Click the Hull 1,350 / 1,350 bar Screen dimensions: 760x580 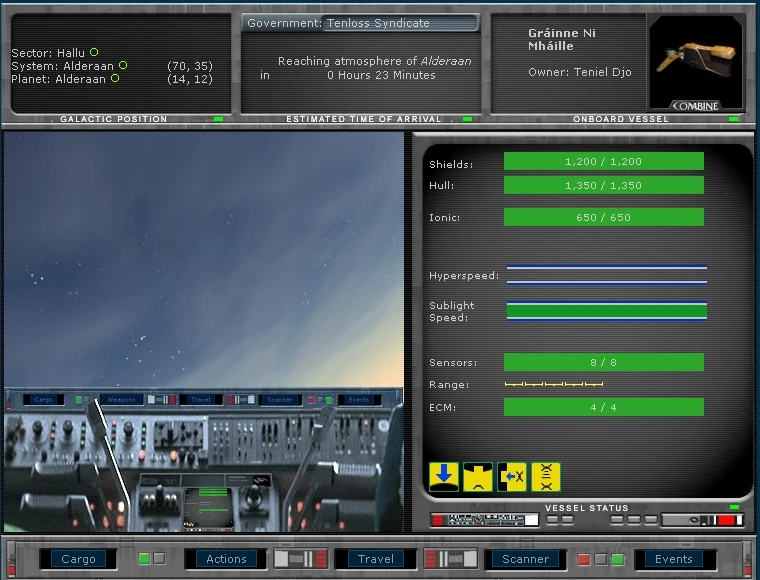603,185
